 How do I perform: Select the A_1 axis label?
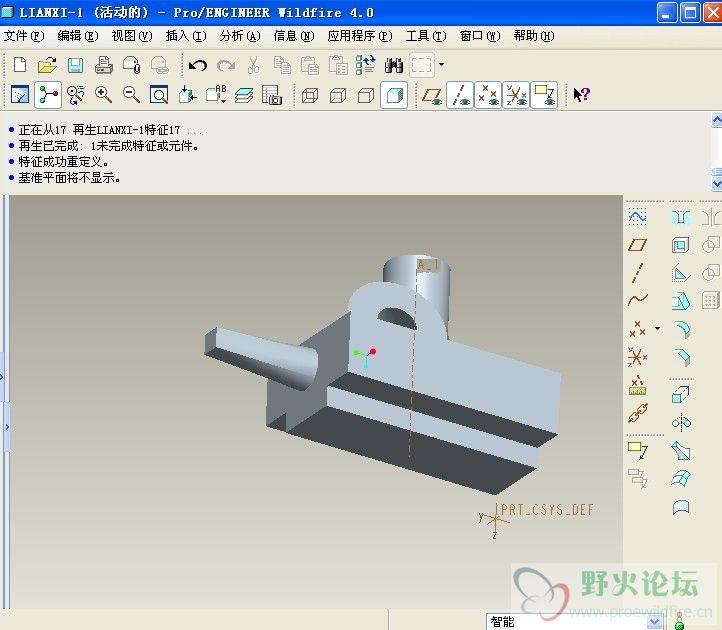point(427,265)
